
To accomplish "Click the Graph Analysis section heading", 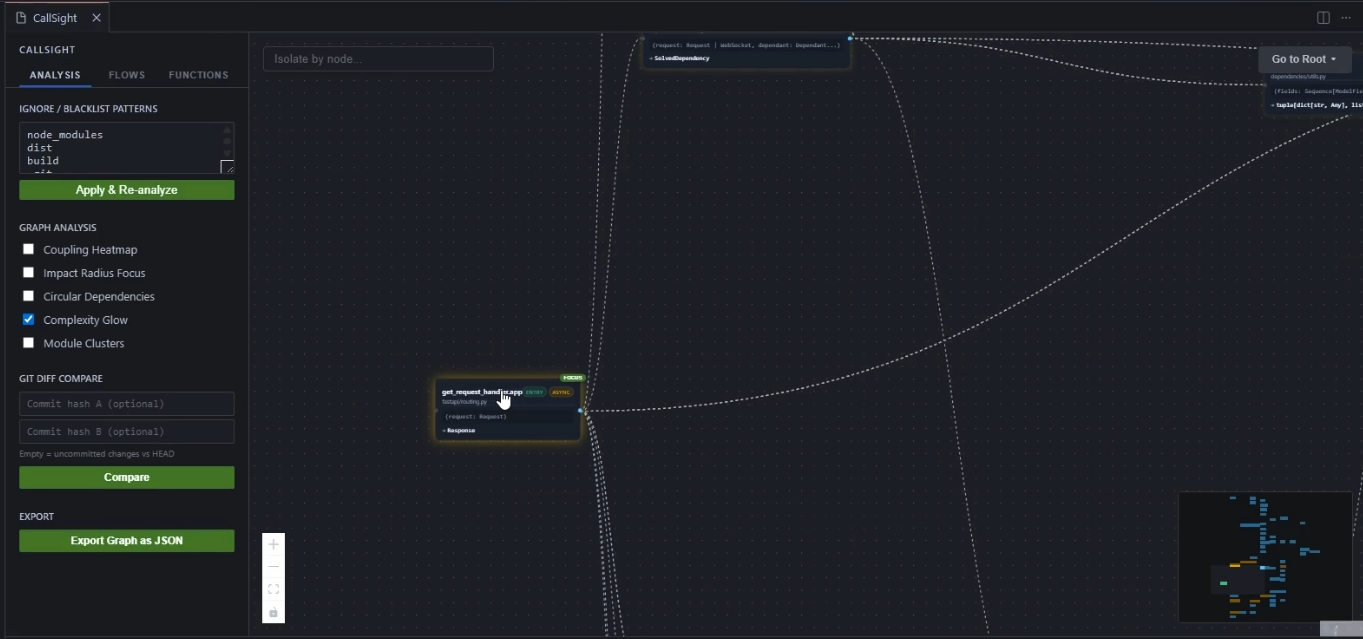I will (x=58, y=228).
